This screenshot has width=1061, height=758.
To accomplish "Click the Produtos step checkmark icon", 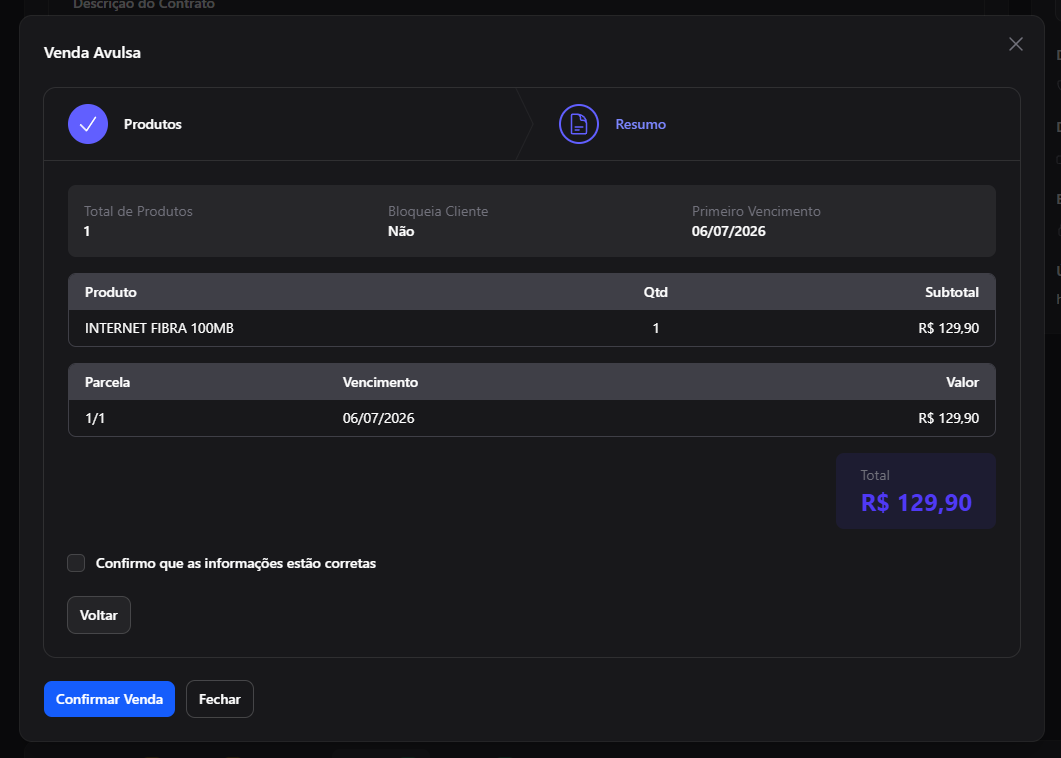I will (x=88, y=124).
